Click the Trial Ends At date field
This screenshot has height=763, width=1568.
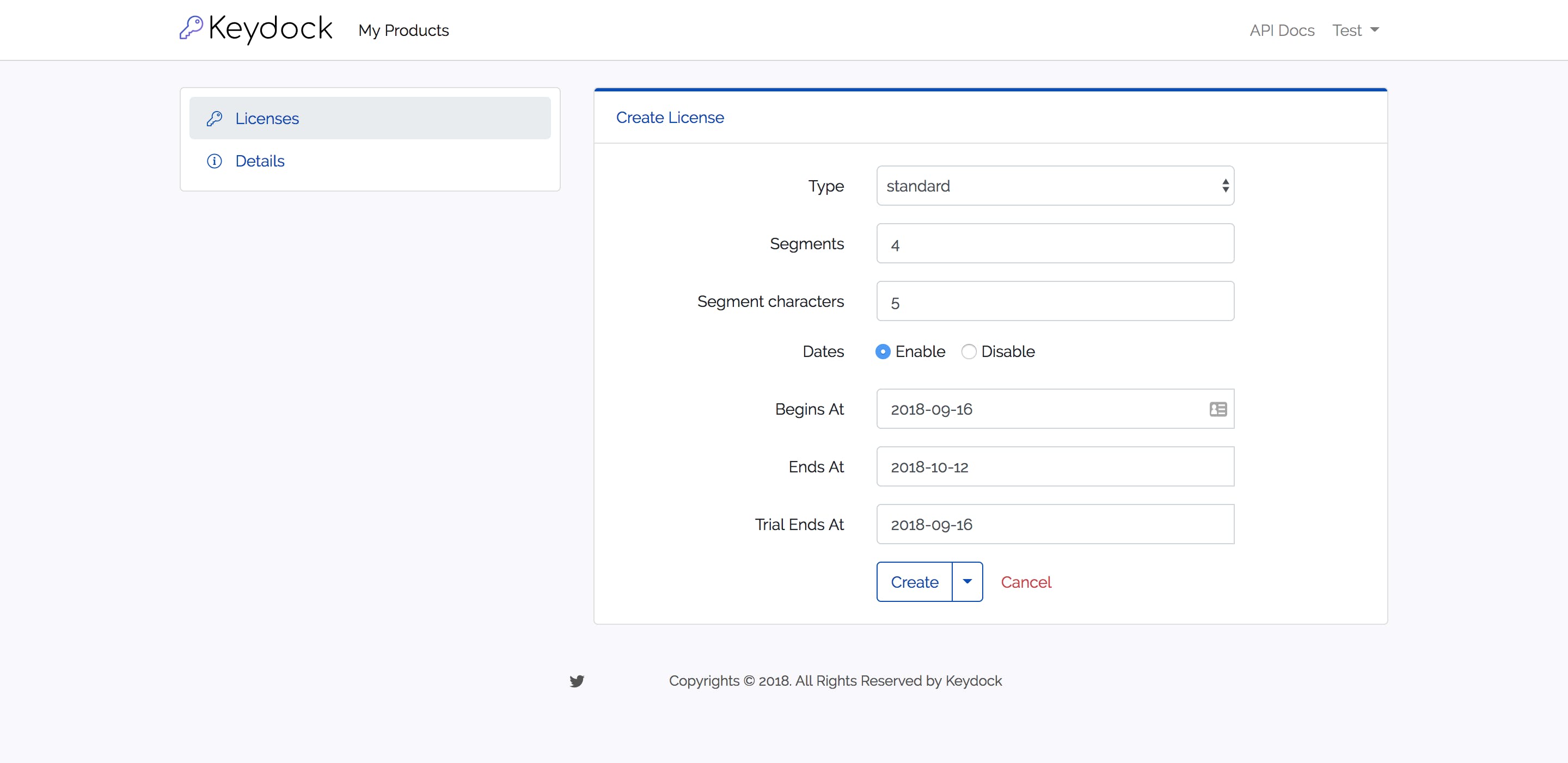click(1055, 525)
